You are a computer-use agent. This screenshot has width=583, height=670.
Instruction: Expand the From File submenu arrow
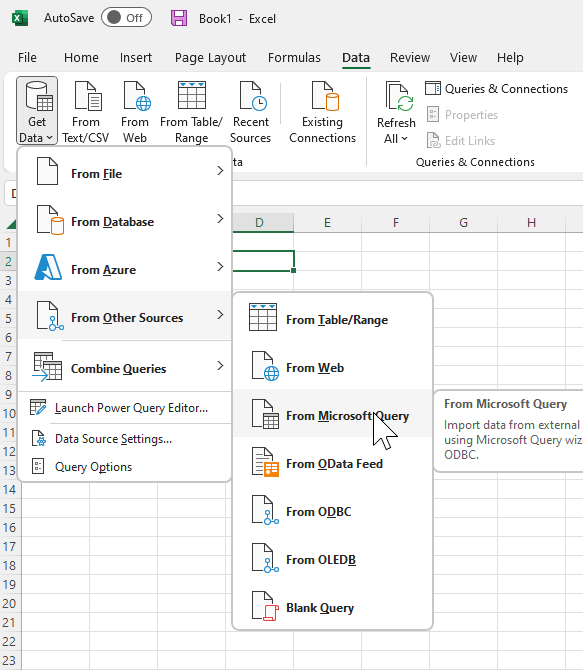tap(220, 170)
